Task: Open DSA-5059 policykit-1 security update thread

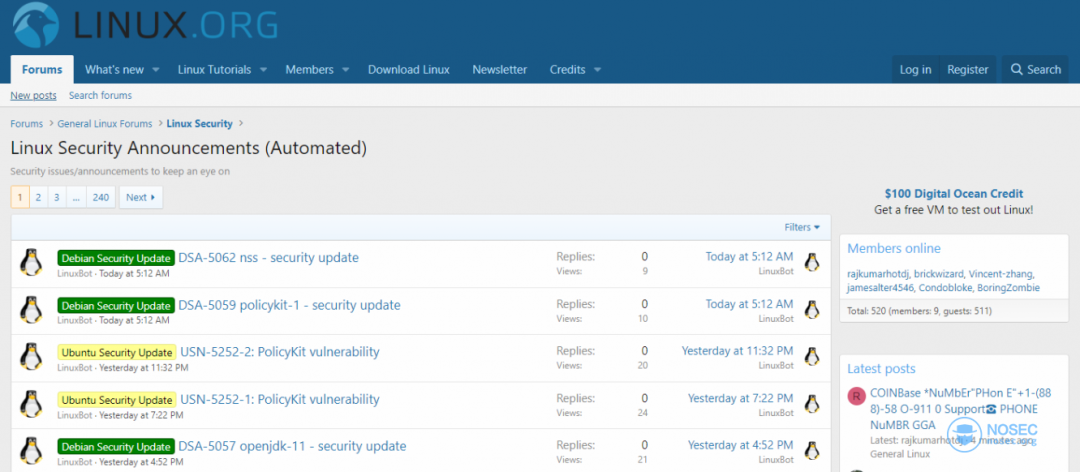Action: coord(289,305)
